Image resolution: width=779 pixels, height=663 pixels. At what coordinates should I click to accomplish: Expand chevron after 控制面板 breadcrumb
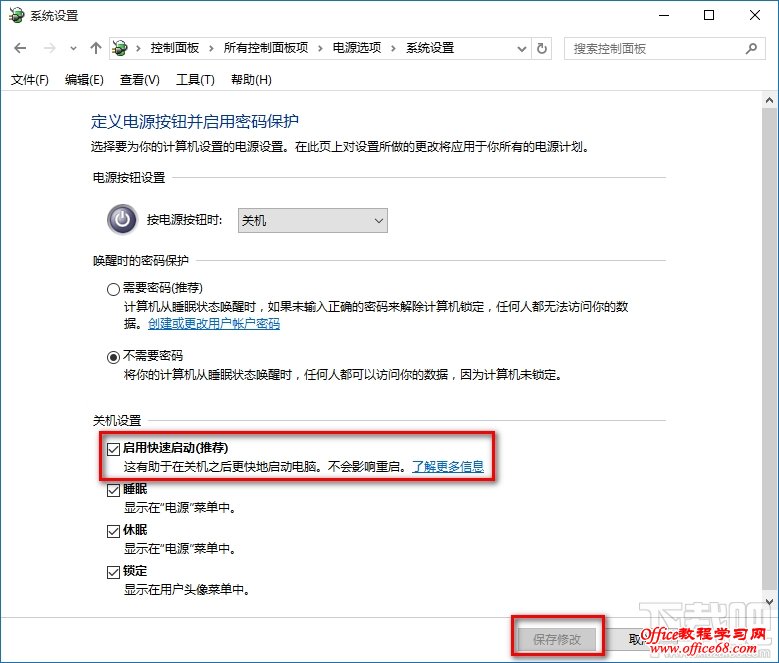click(212, 49)
